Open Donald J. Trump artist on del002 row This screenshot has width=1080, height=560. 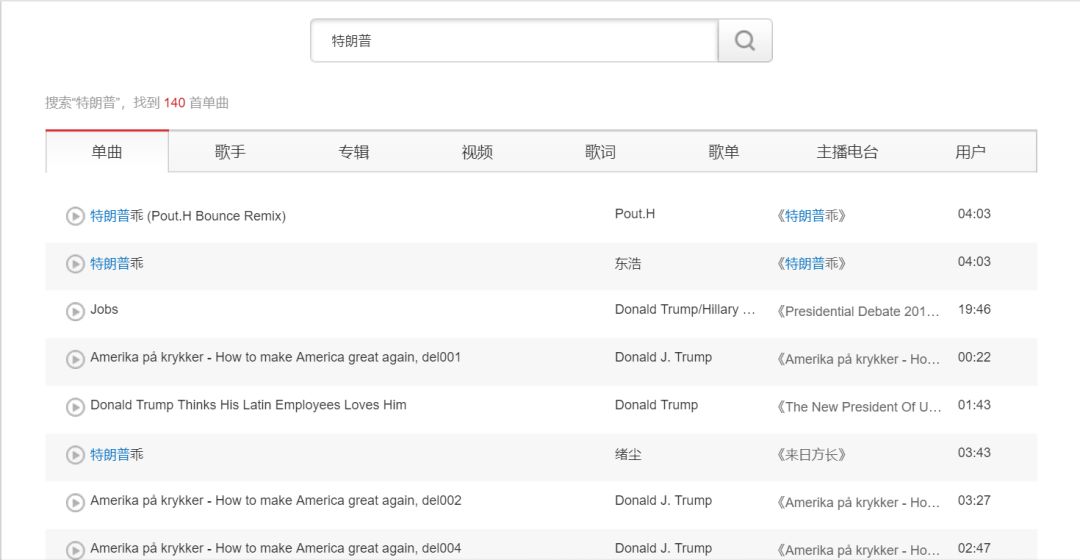pyautogui.click(x=663, y=500)
